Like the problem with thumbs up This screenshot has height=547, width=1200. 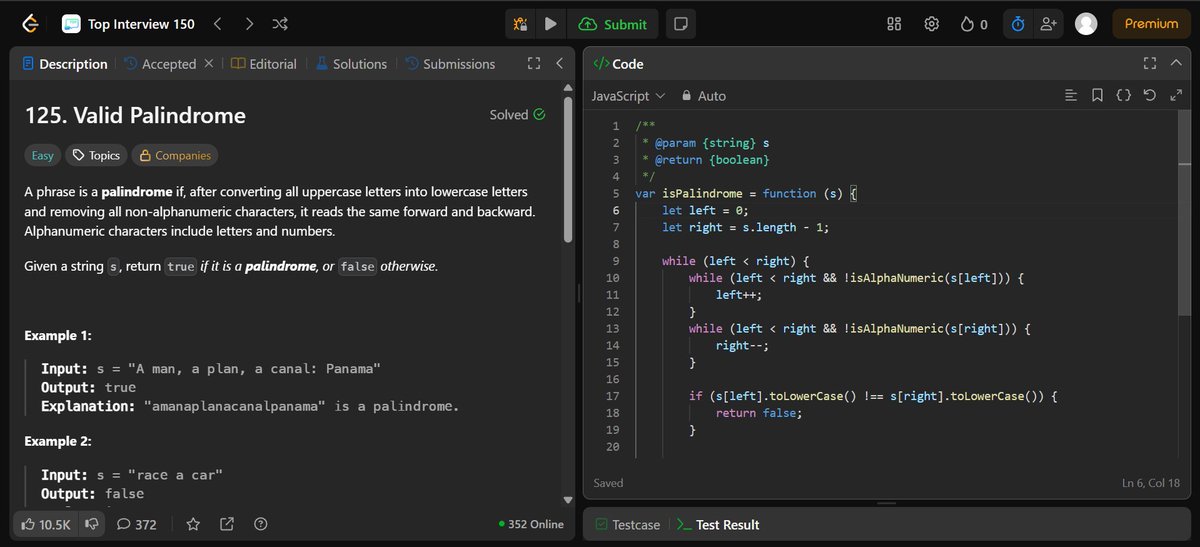point(46,524)
